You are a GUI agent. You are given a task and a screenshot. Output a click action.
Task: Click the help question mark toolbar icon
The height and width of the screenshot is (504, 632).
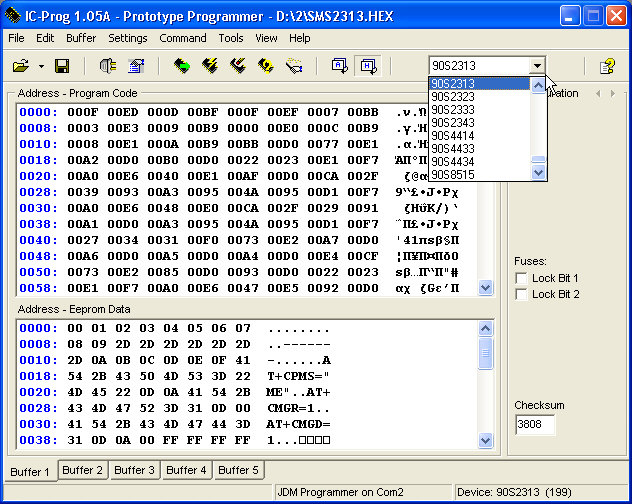coord(607,66)
